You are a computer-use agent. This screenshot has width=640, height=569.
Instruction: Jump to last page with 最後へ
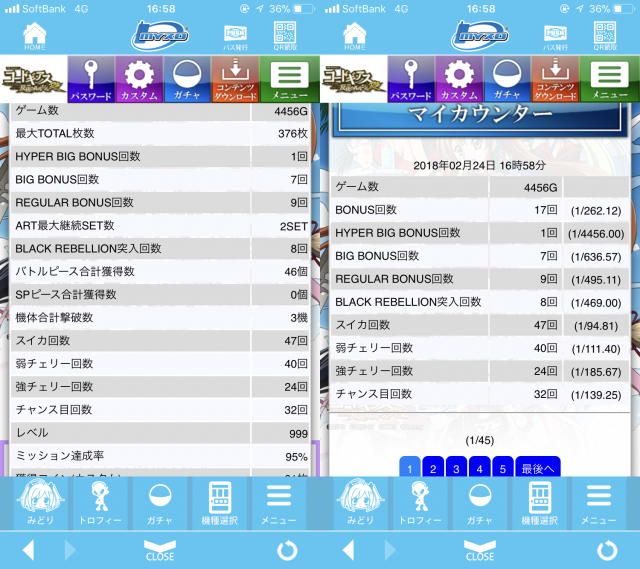(x=538, y=467)
